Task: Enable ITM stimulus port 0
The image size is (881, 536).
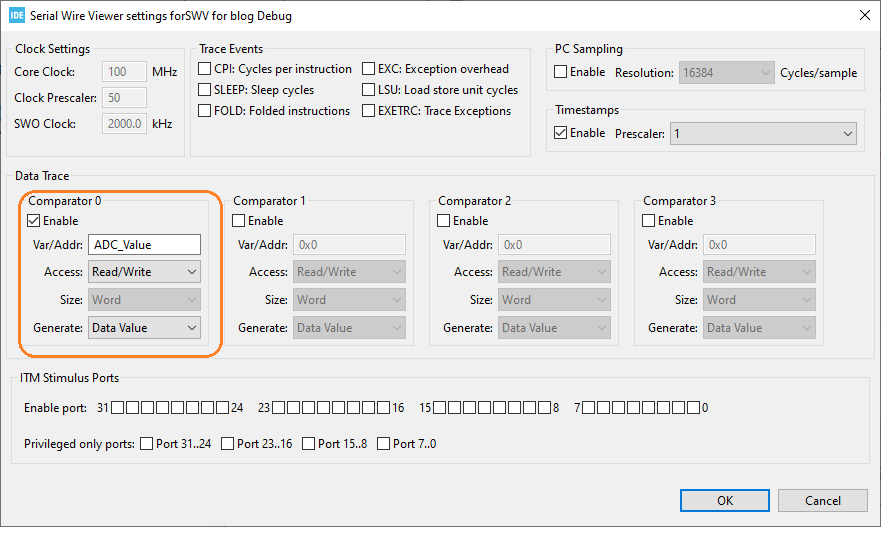Action: (693, 408)
